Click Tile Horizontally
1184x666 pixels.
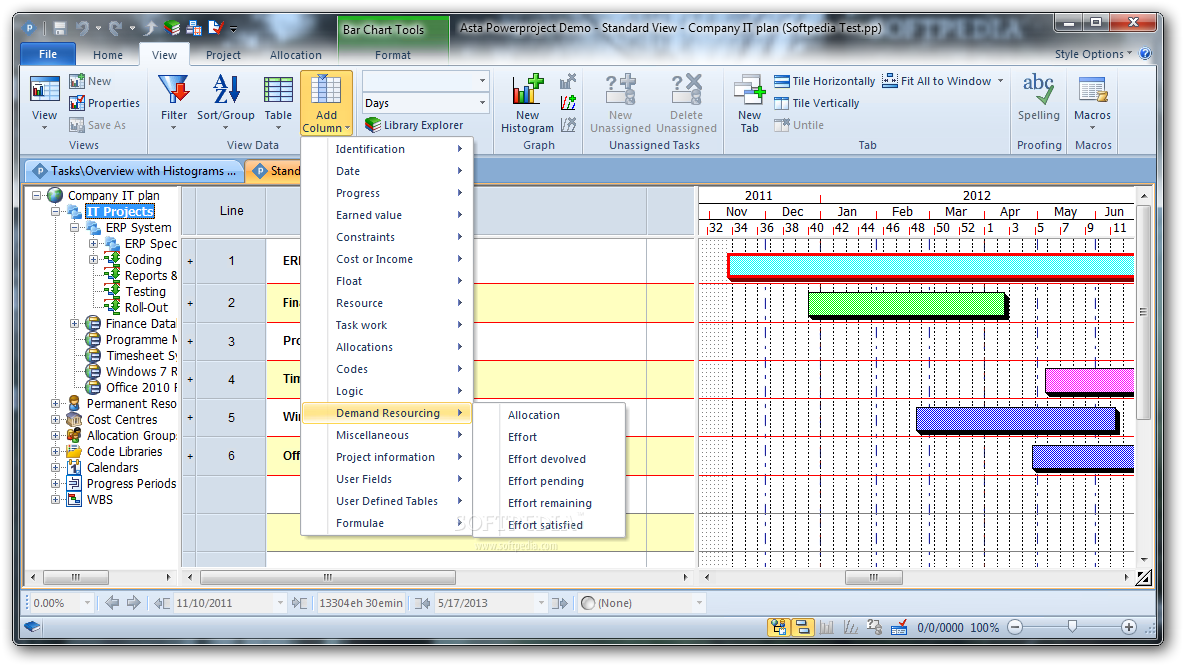click(x=825, y=81)
